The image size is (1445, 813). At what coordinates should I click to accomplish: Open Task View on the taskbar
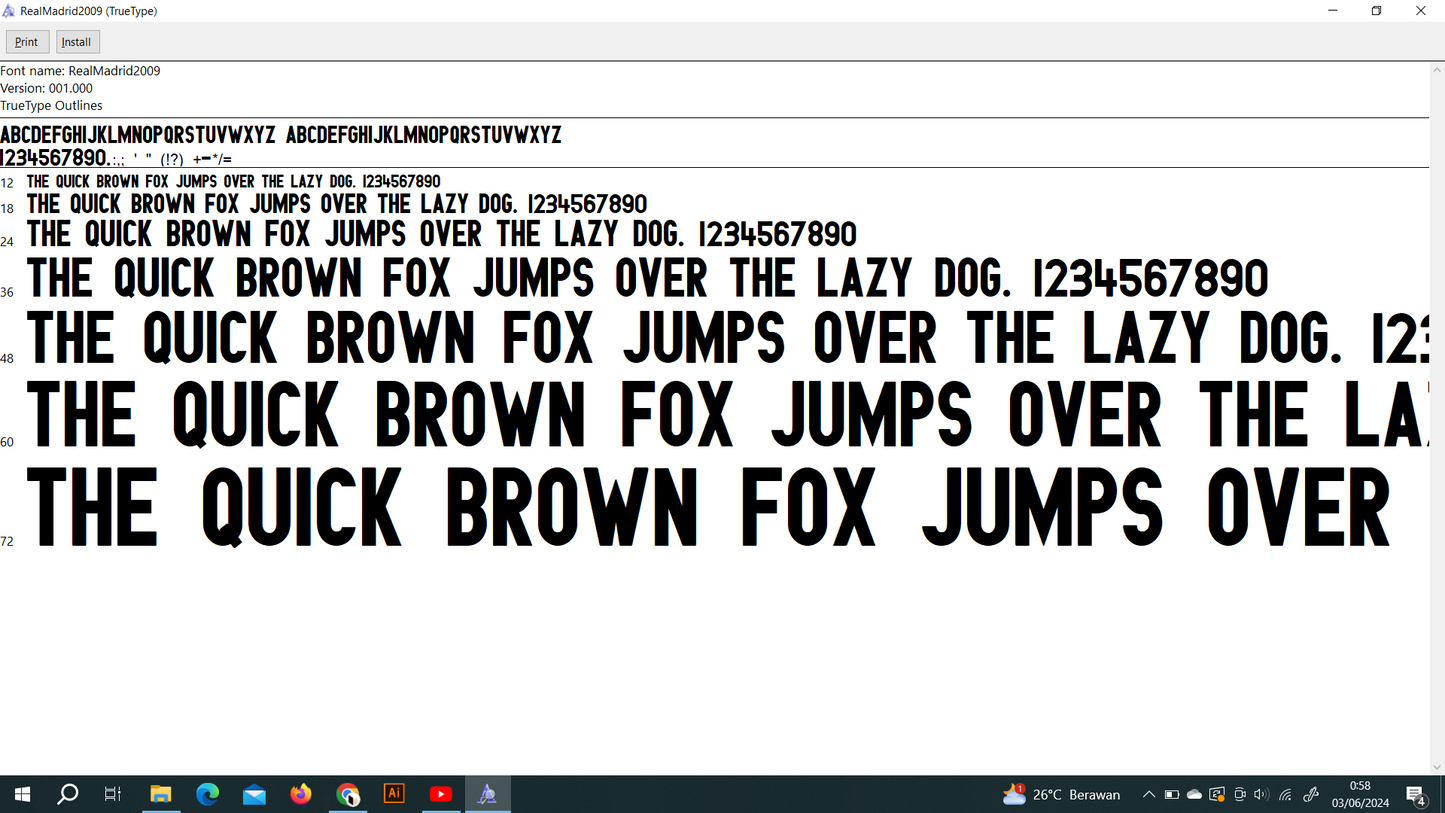click(113, 794)
